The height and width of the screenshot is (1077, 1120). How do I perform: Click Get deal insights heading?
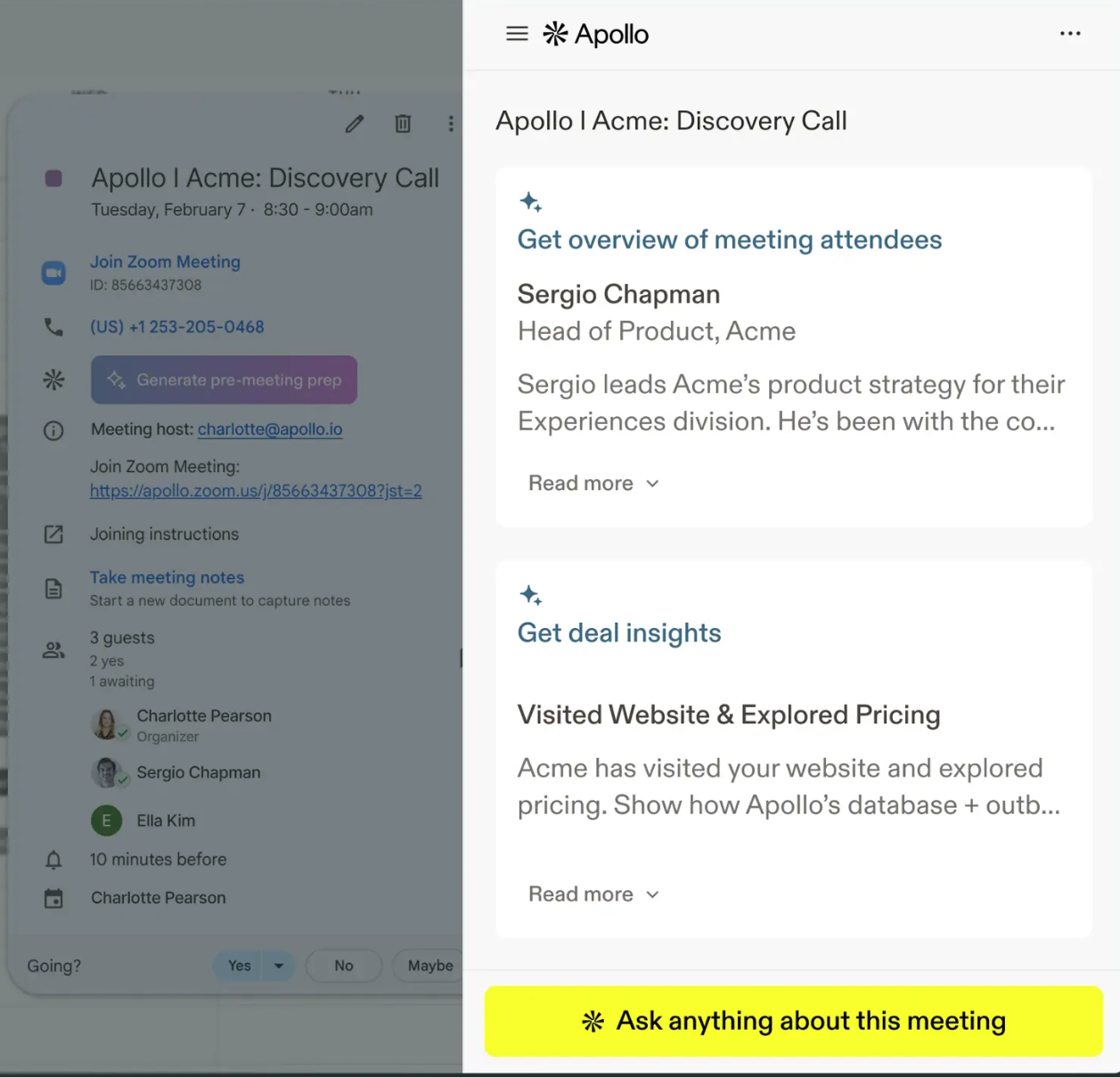coord(619,632)
